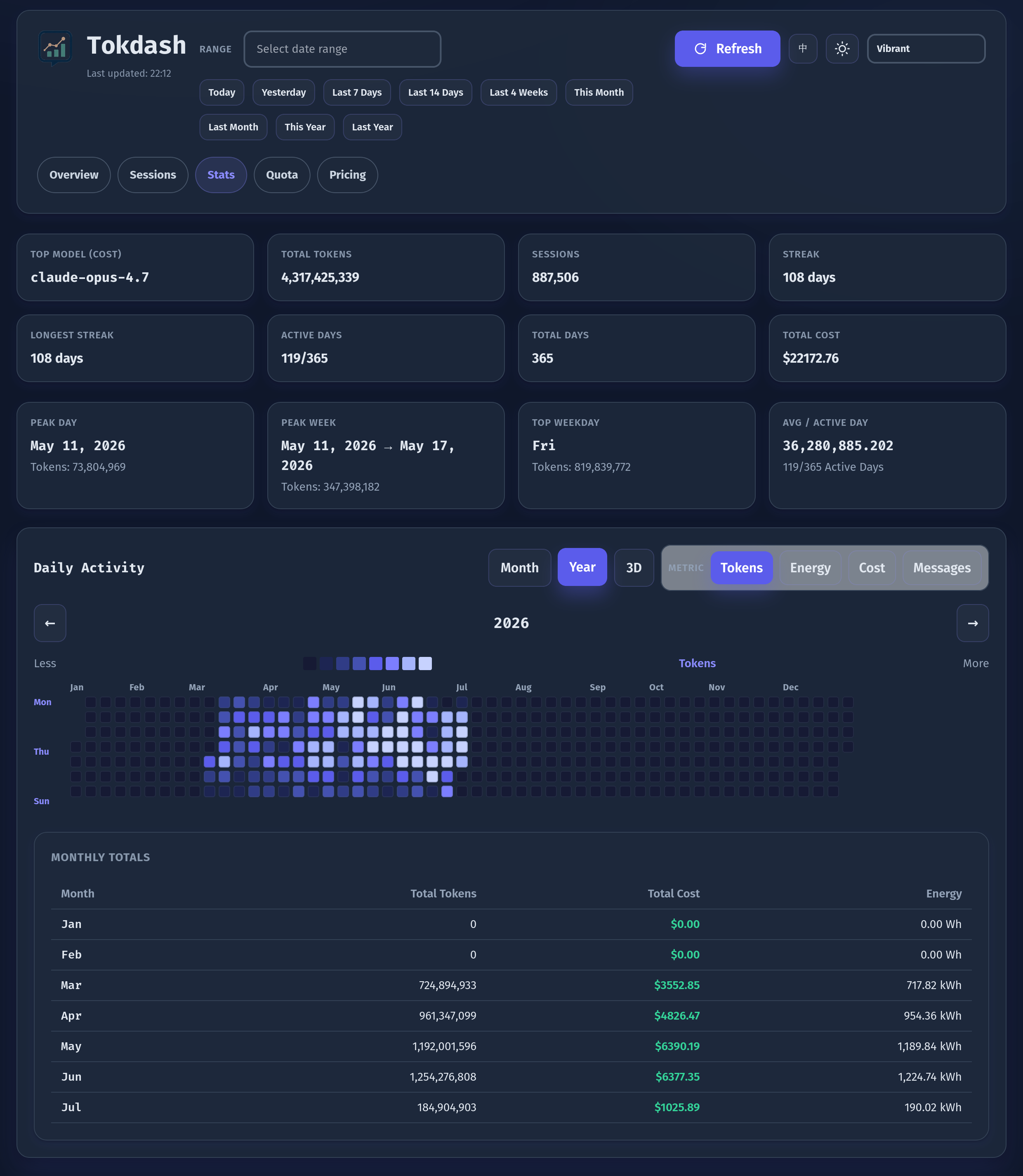Click the lightest legend swatch
The width and height of the screenshot is (1023, 1176).
[x=425, y=664]
